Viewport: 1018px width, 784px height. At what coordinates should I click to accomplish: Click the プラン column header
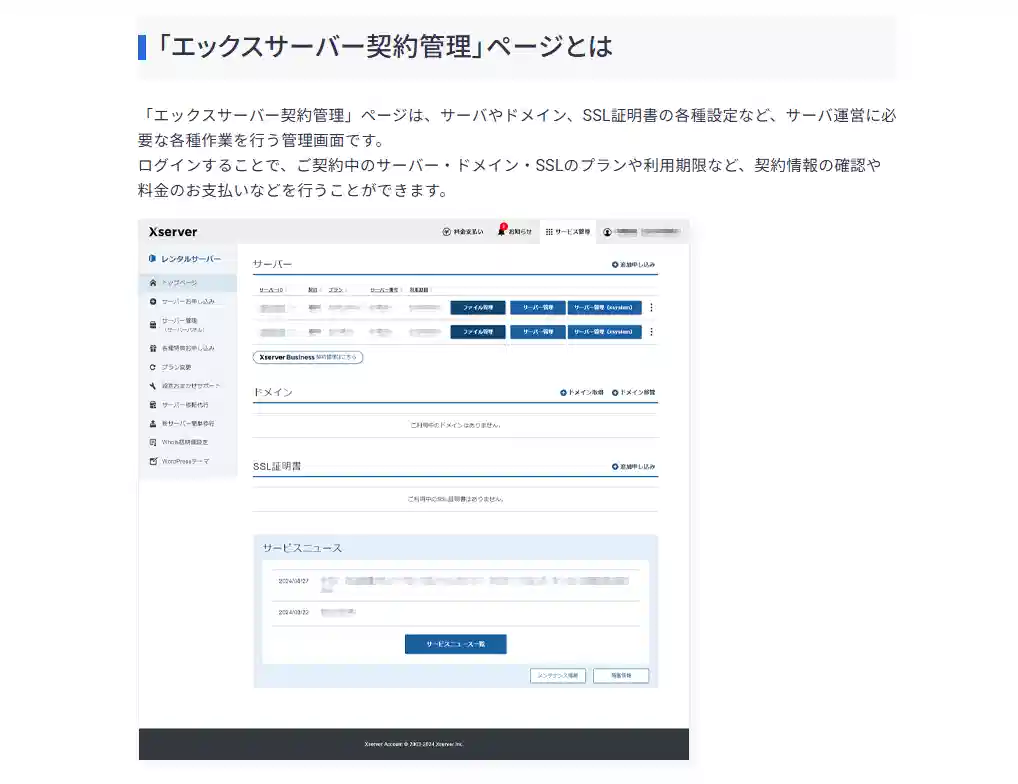tap(336, 290)
